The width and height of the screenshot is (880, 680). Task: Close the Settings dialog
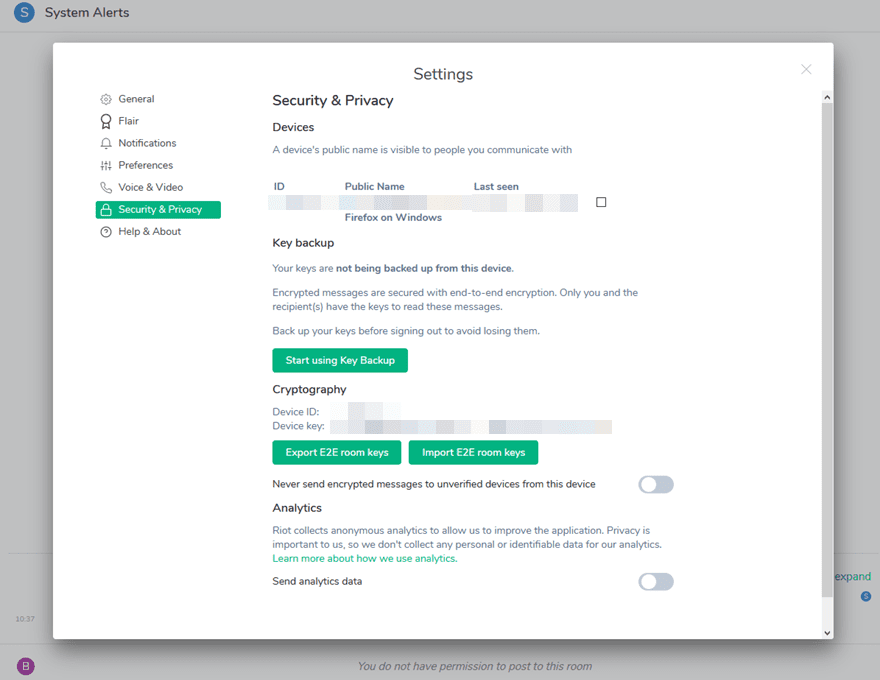click(x=806, y=69)
